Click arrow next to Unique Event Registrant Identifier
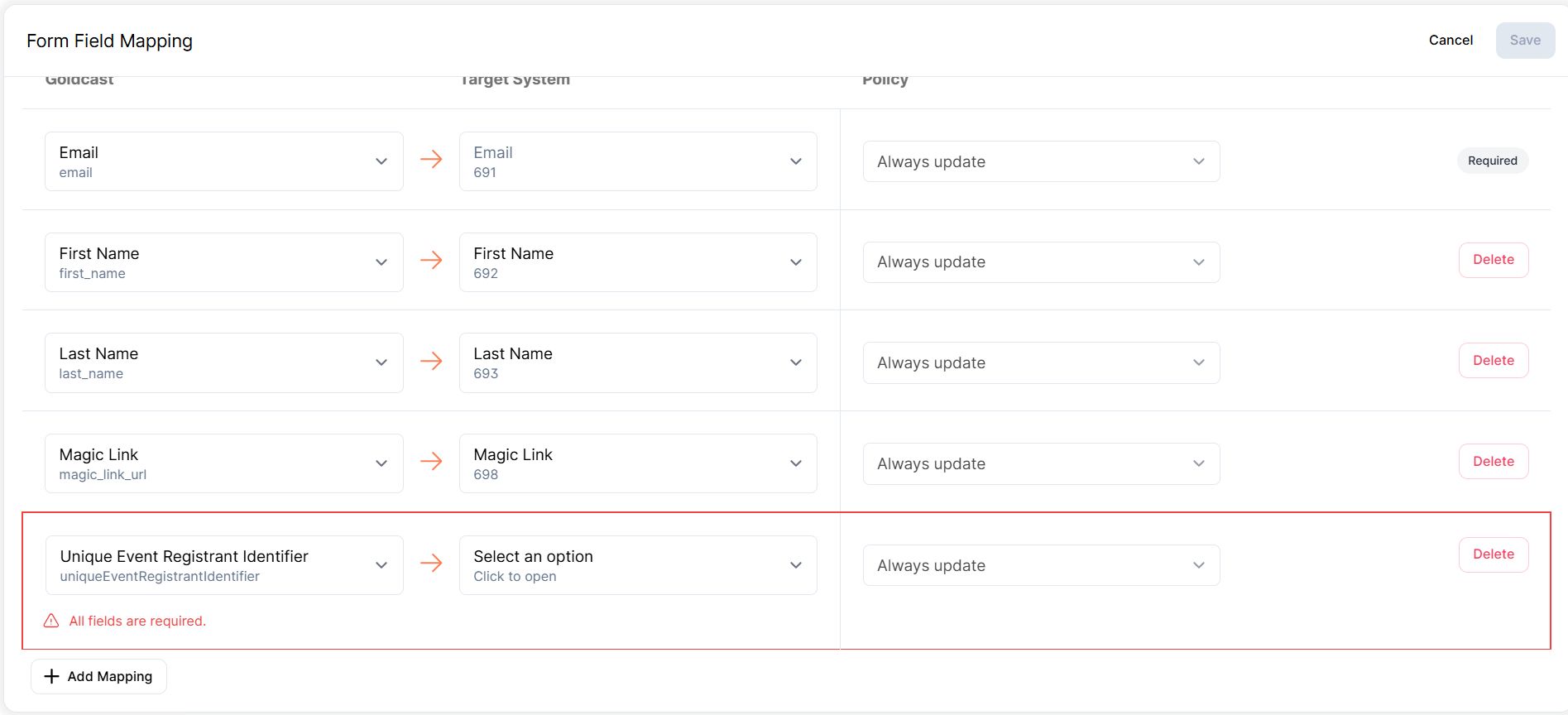 point(431,563)
